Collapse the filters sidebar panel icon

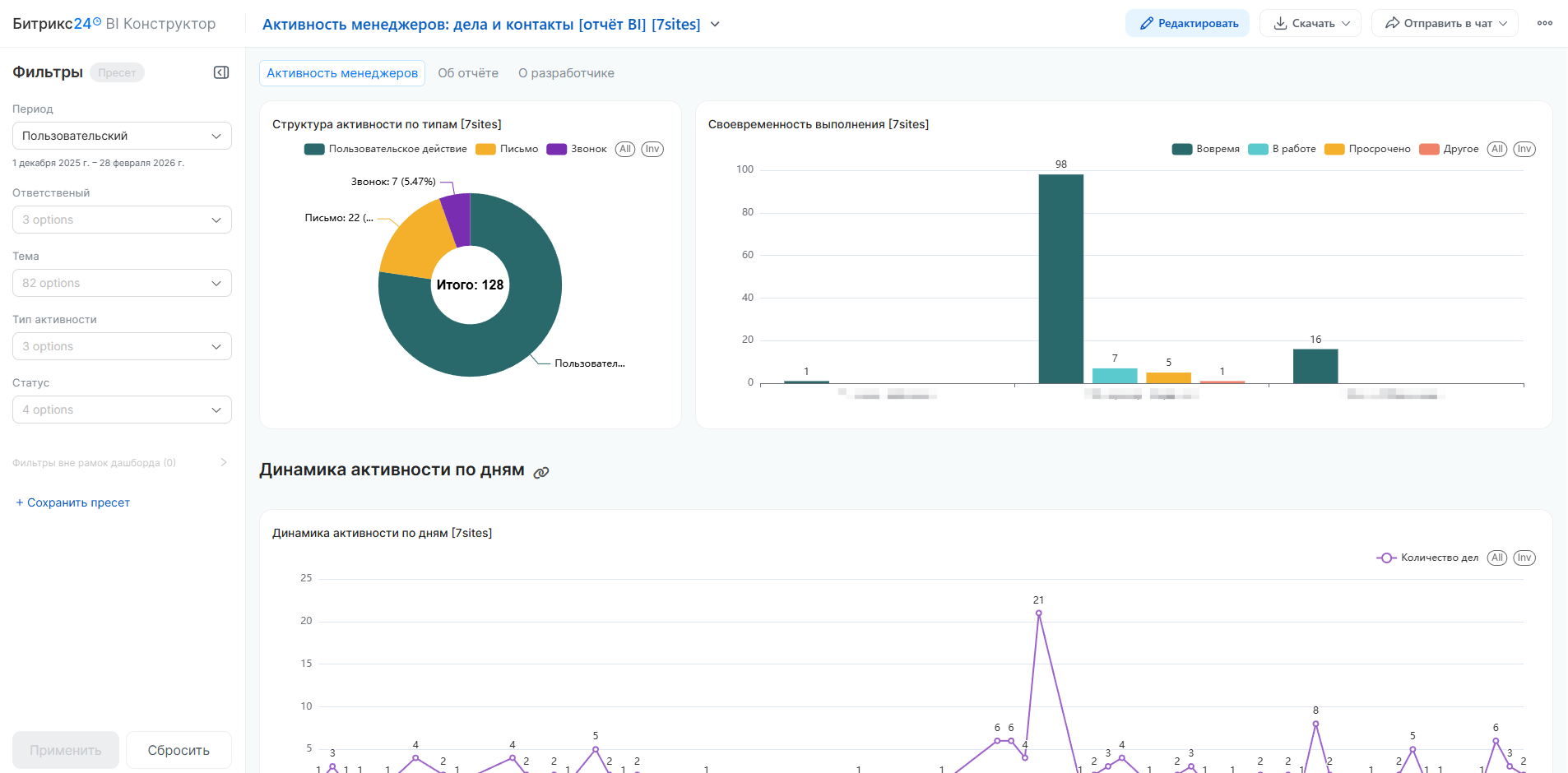pyautogui.click(x=221, y=72)
